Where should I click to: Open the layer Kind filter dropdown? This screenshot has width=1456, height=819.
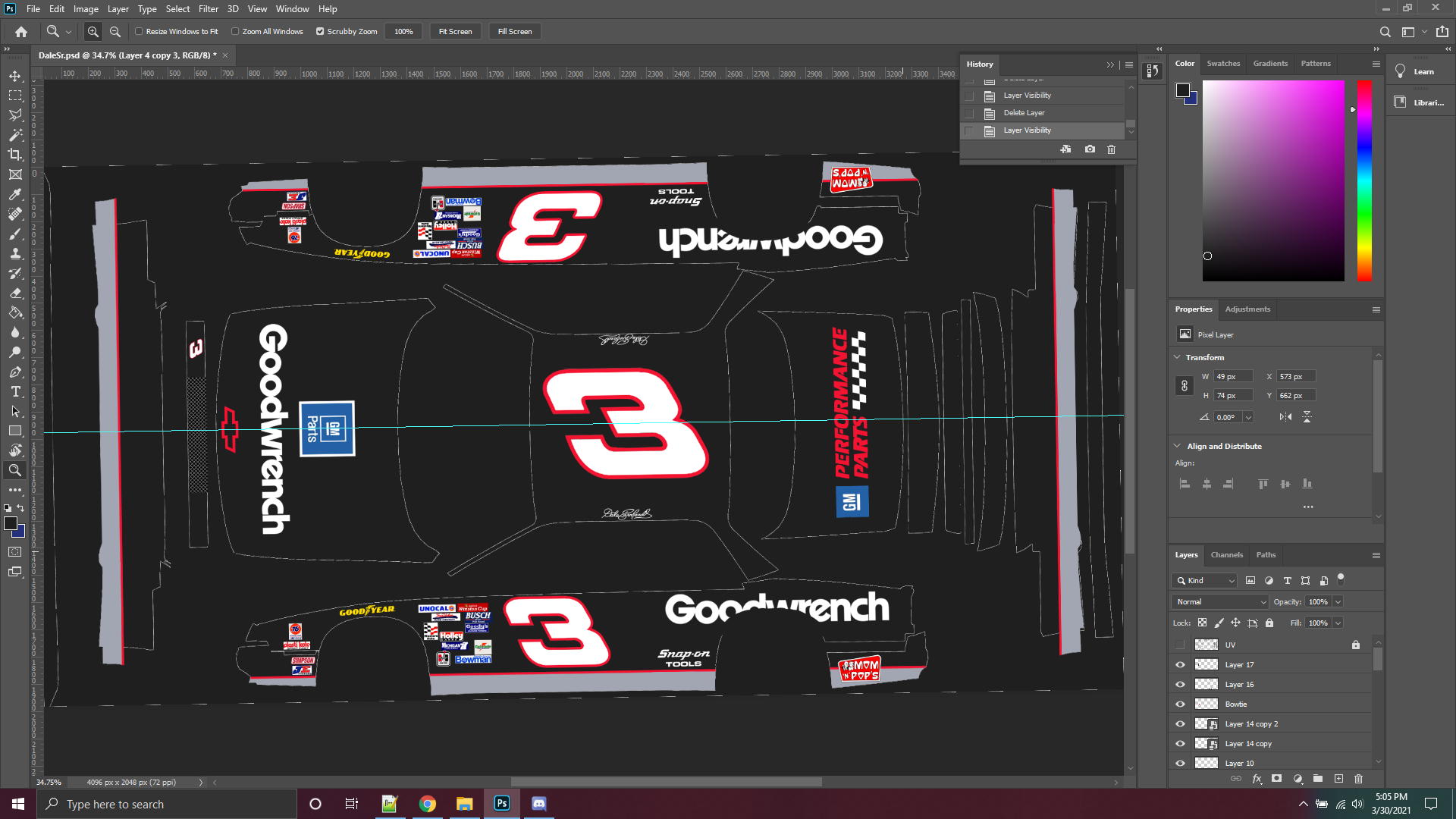click(x=1205, y=581)
